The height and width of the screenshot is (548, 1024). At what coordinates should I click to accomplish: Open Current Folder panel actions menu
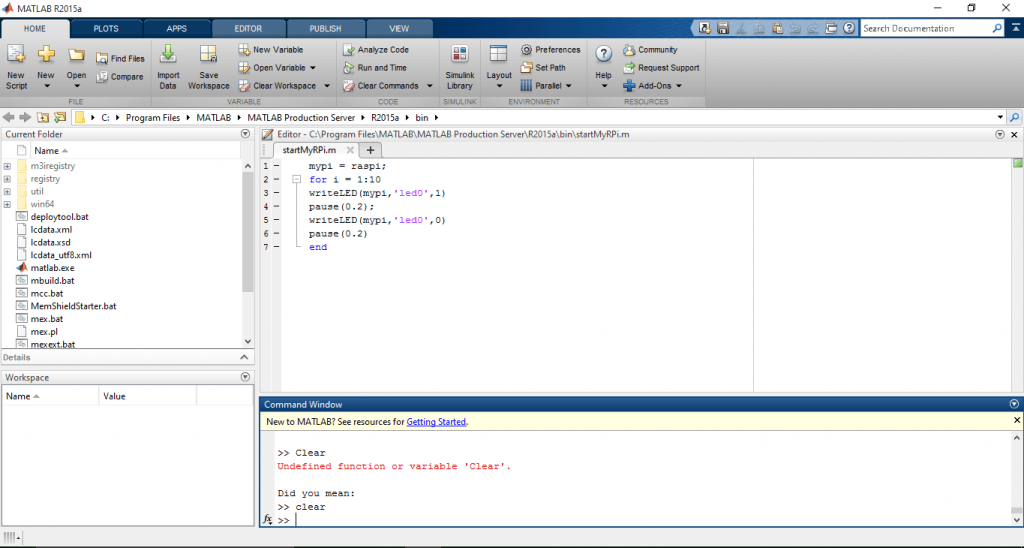(246, 134)
